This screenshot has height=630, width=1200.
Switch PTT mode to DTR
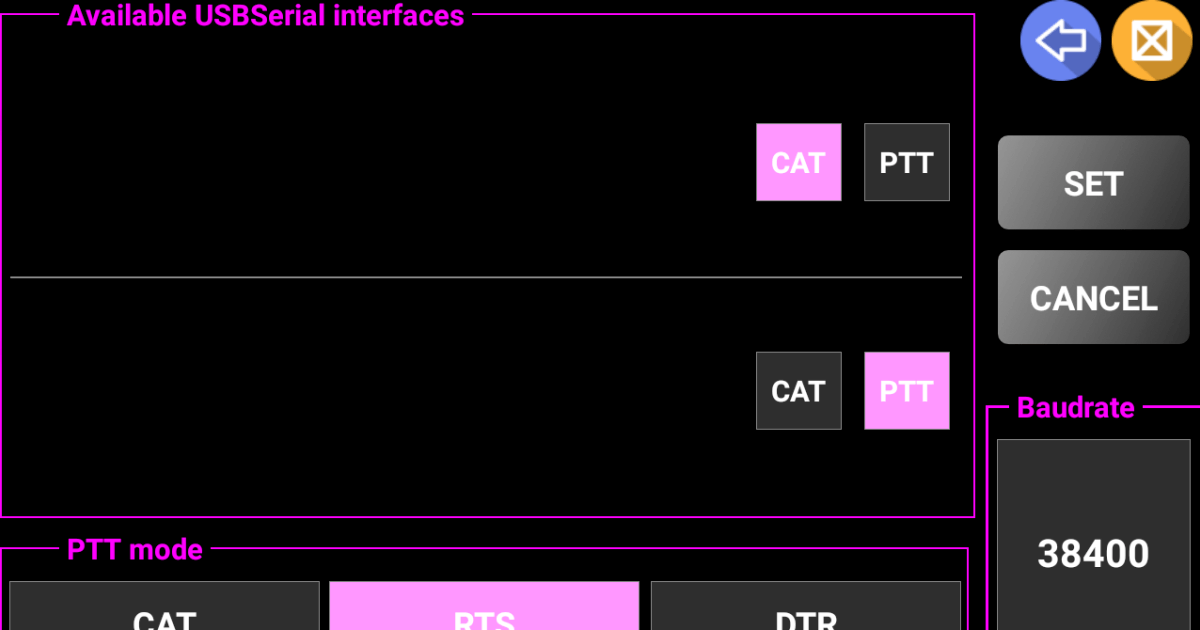tap(805, 612)
